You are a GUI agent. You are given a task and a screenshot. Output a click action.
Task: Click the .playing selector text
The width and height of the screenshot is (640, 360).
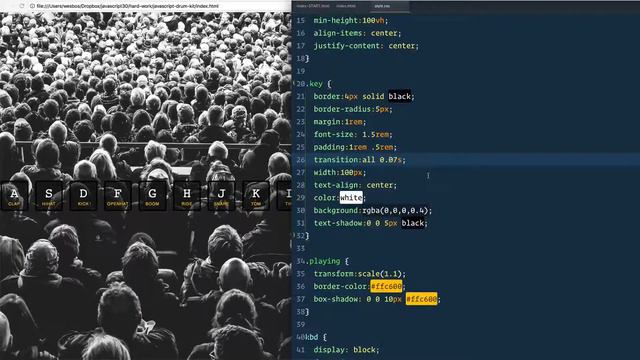(x=324, y=261)
